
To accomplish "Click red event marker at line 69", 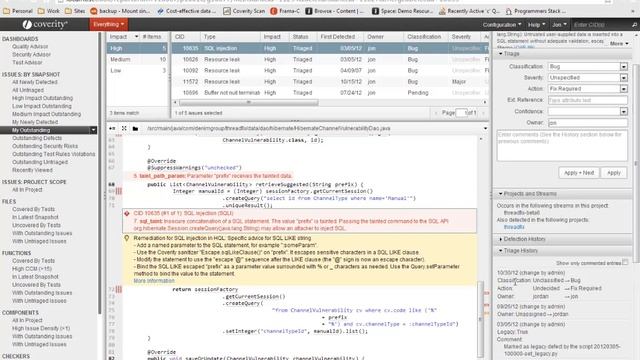I will click(119, 191).
